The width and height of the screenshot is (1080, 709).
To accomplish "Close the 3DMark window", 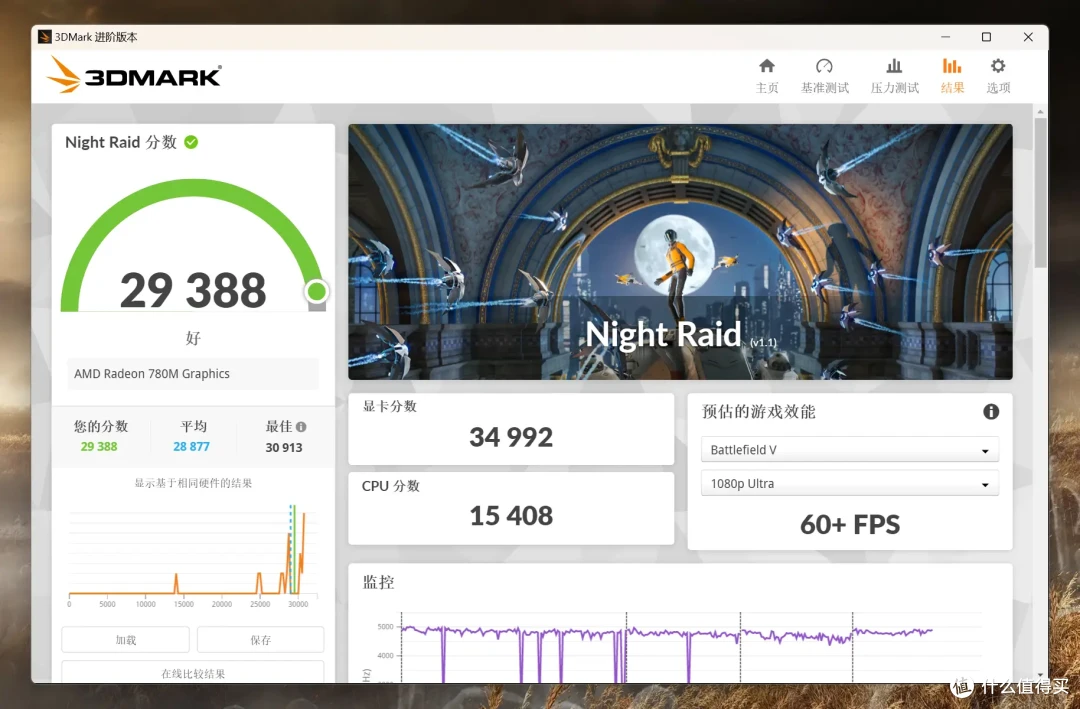I will pos(1028,37).
